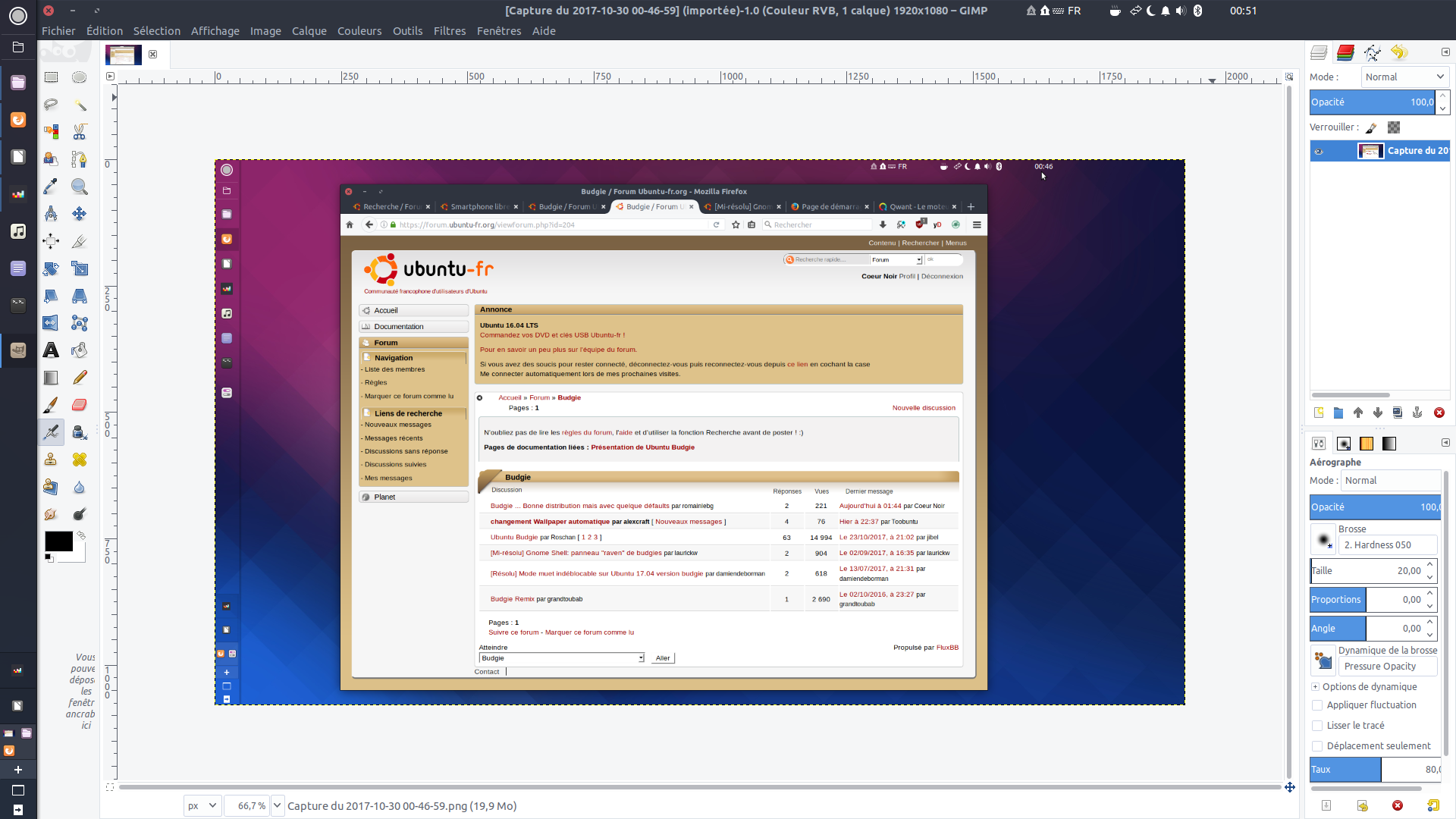Select the Rectangle Select tool
This screenshot has height=819, width=1456.
click(x=51, y=77)
